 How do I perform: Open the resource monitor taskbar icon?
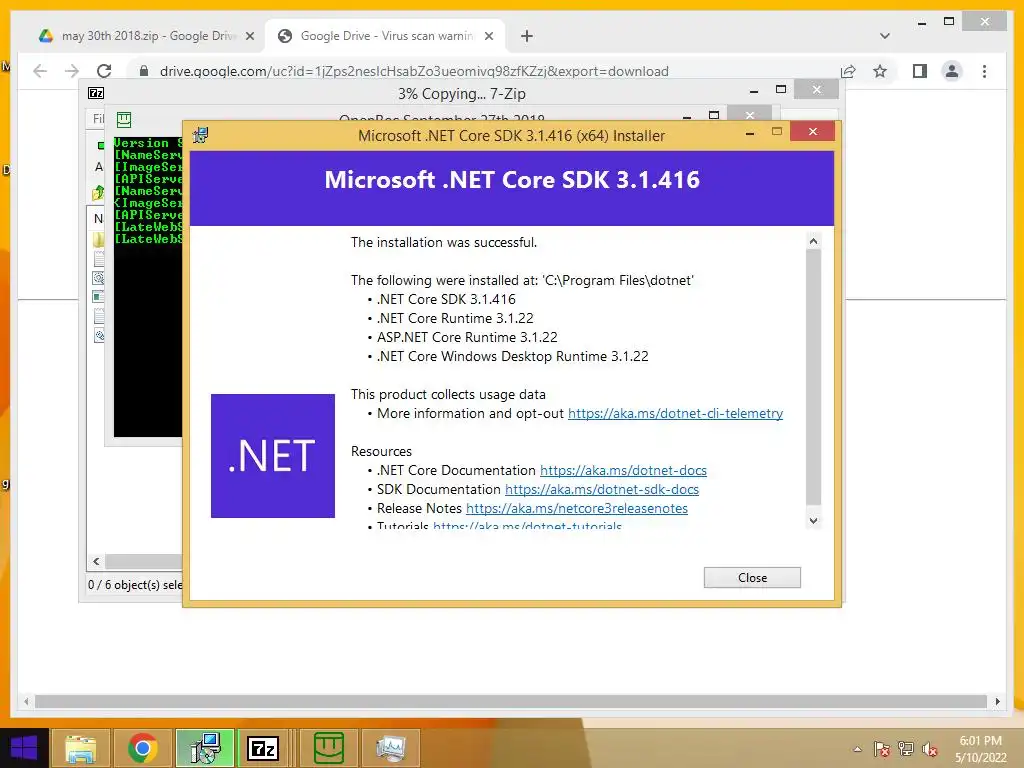pyautogui.click(x=391, y=748)
